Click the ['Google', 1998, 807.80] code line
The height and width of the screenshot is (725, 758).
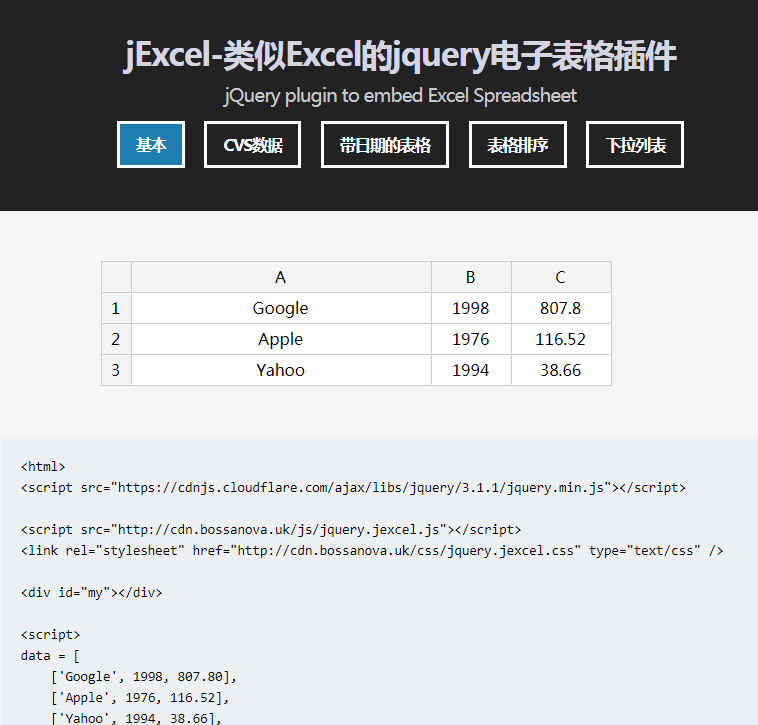click(x=144, y=677)
